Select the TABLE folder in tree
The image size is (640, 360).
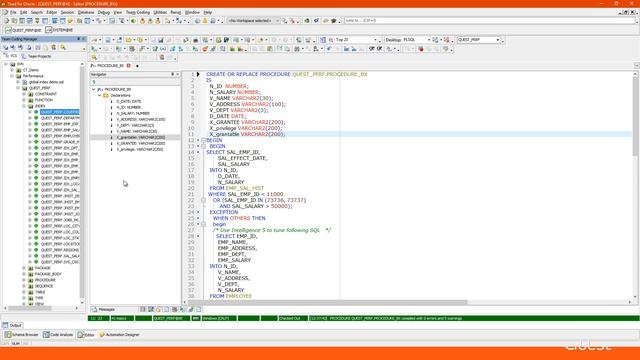coord(40,292)
